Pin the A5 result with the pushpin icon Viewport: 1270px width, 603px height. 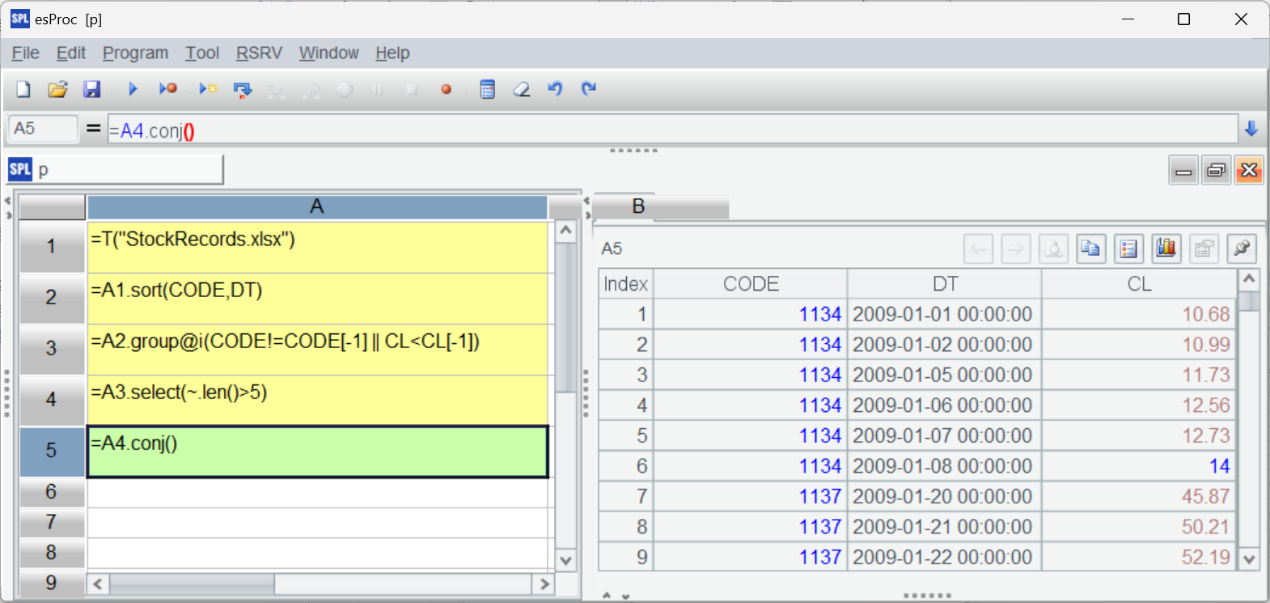tap(1243, 249)
